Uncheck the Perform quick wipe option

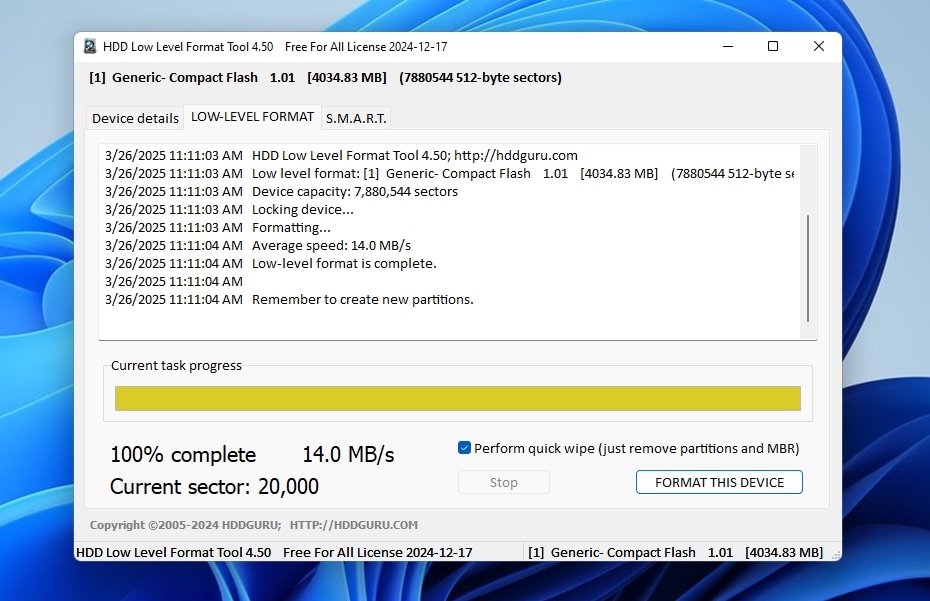464,447
